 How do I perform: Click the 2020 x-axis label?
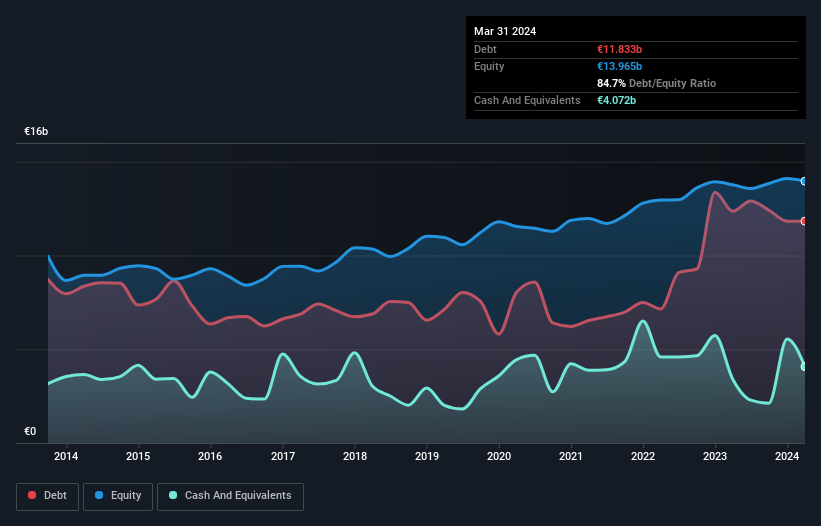pos(499,456)
